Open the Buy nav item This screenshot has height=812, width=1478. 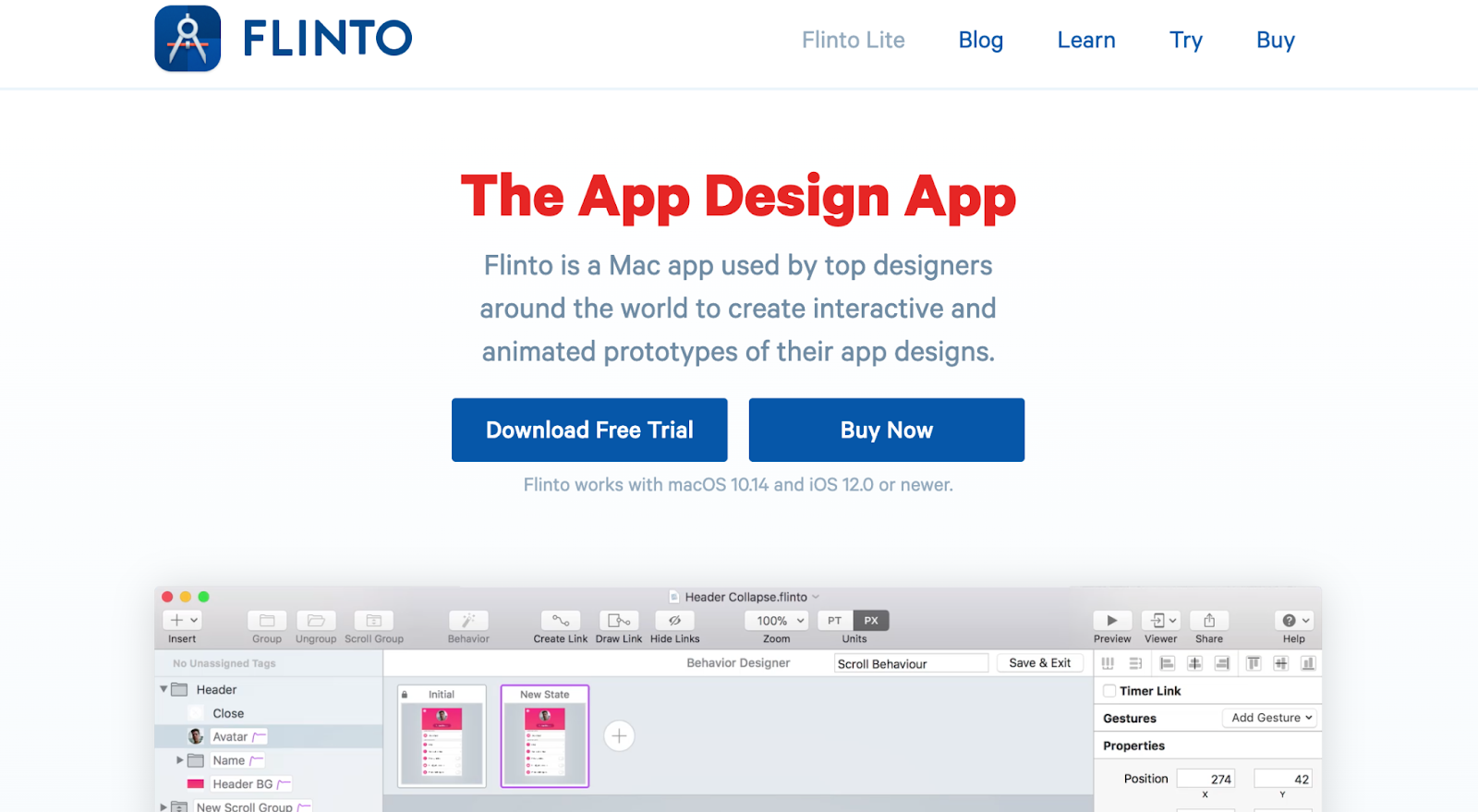click(x=1276, y=41)
